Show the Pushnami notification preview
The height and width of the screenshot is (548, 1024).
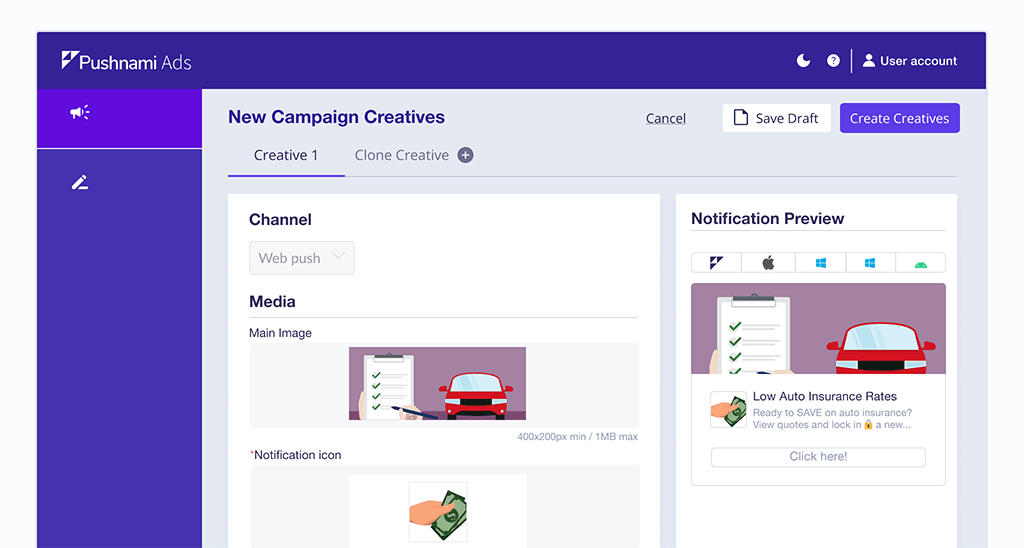716,263
